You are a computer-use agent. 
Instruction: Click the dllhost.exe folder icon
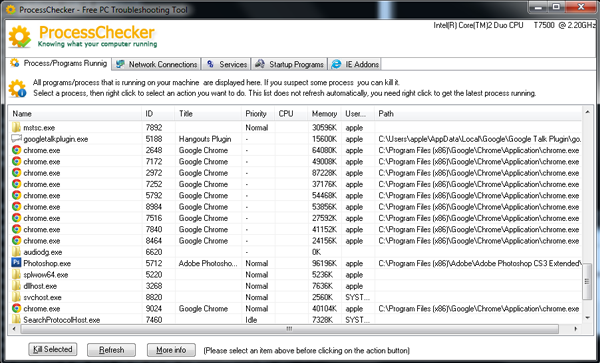point(16,285)
